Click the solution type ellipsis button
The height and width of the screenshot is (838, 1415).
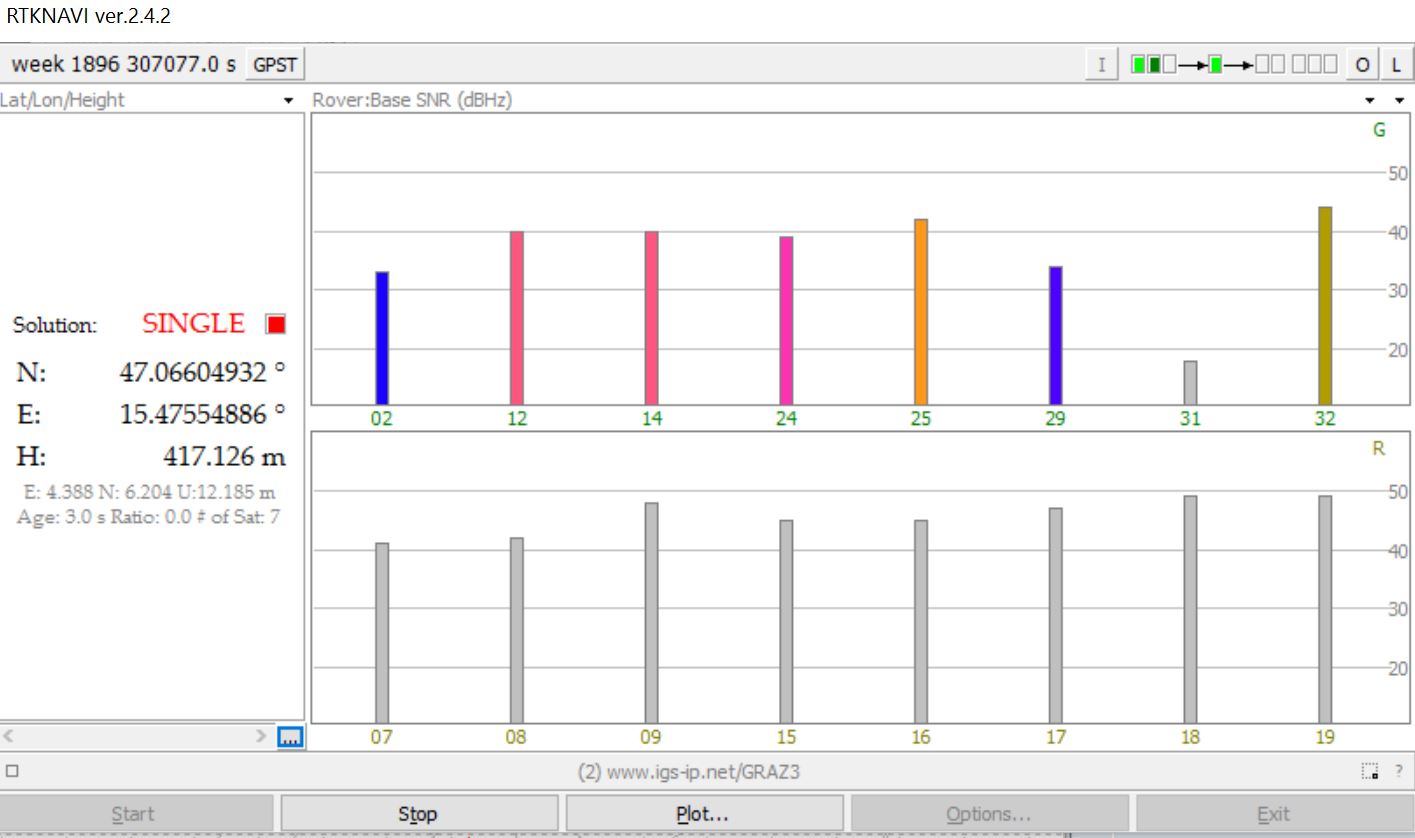290,737
